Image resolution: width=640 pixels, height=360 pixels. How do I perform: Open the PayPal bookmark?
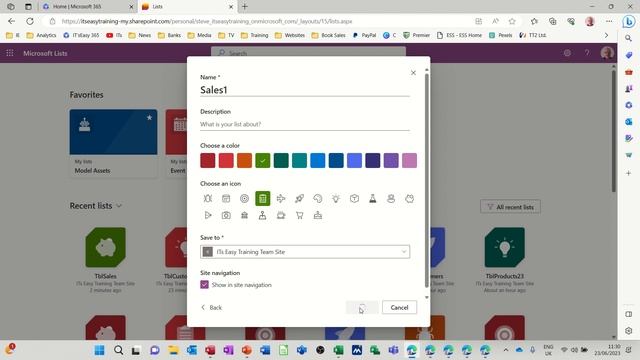[364, 36]
